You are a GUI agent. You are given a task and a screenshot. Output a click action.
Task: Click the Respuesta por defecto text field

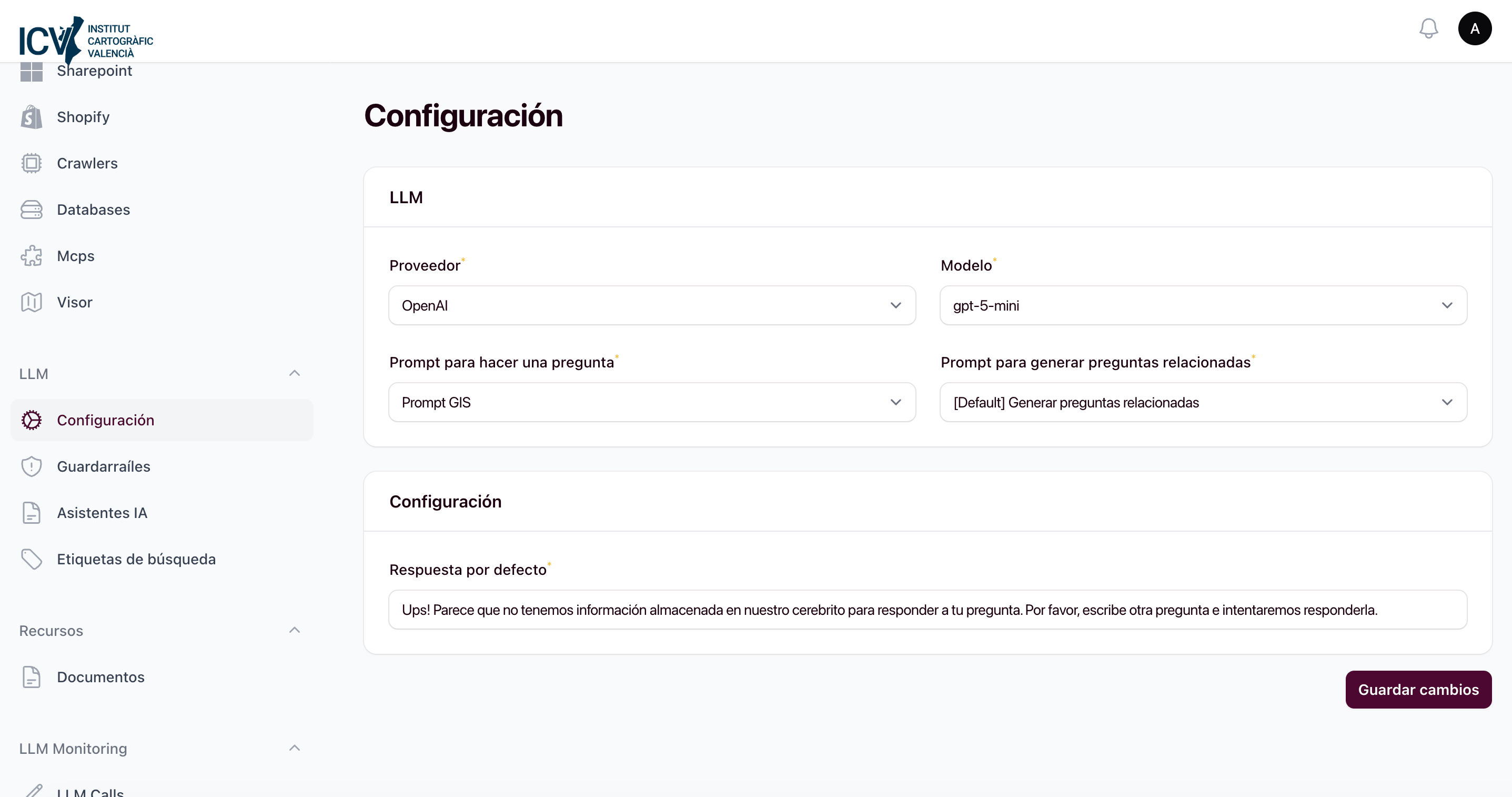[928, 609]
